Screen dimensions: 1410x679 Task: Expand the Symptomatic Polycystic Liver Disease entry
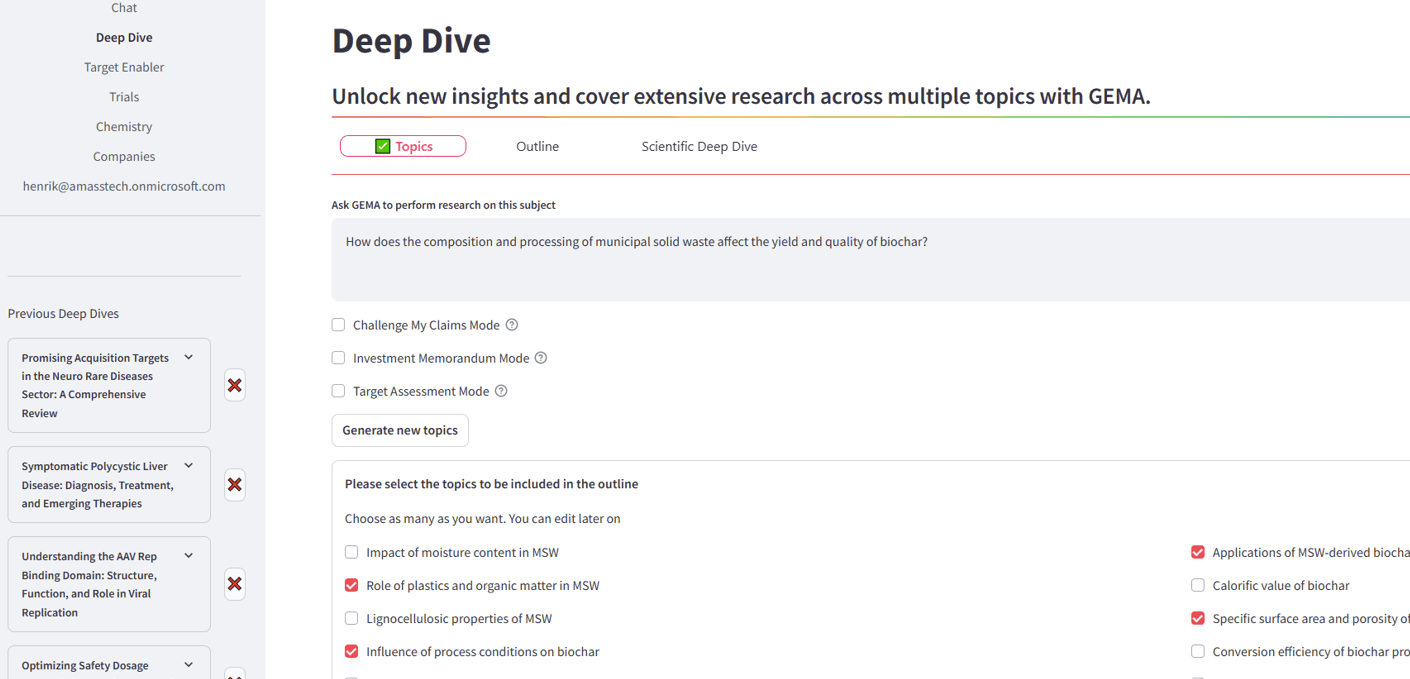(188, 466)
